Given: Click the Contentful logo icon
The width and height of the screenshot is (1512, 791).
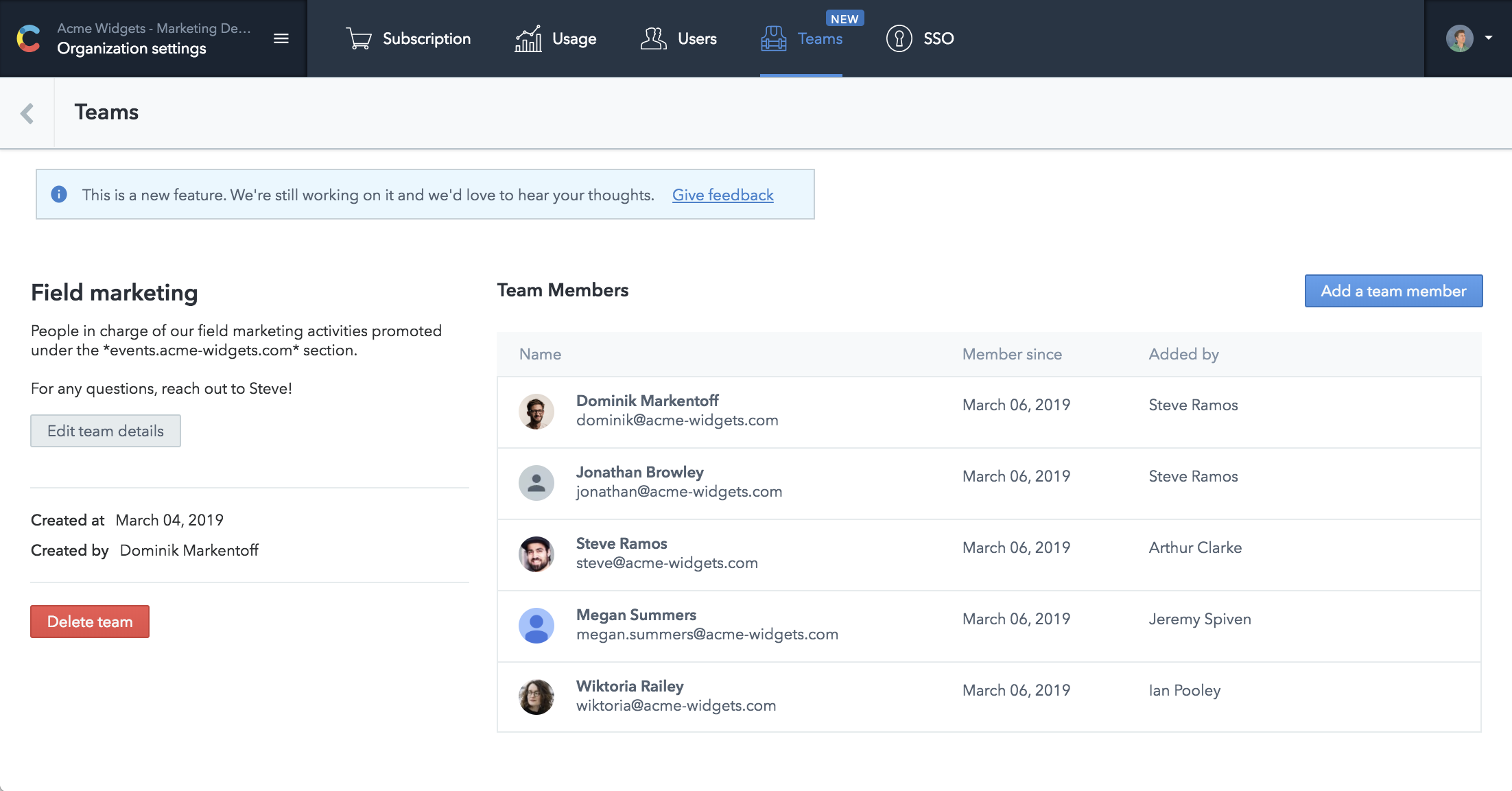Looking at the screenshot, I should (29, 38).
